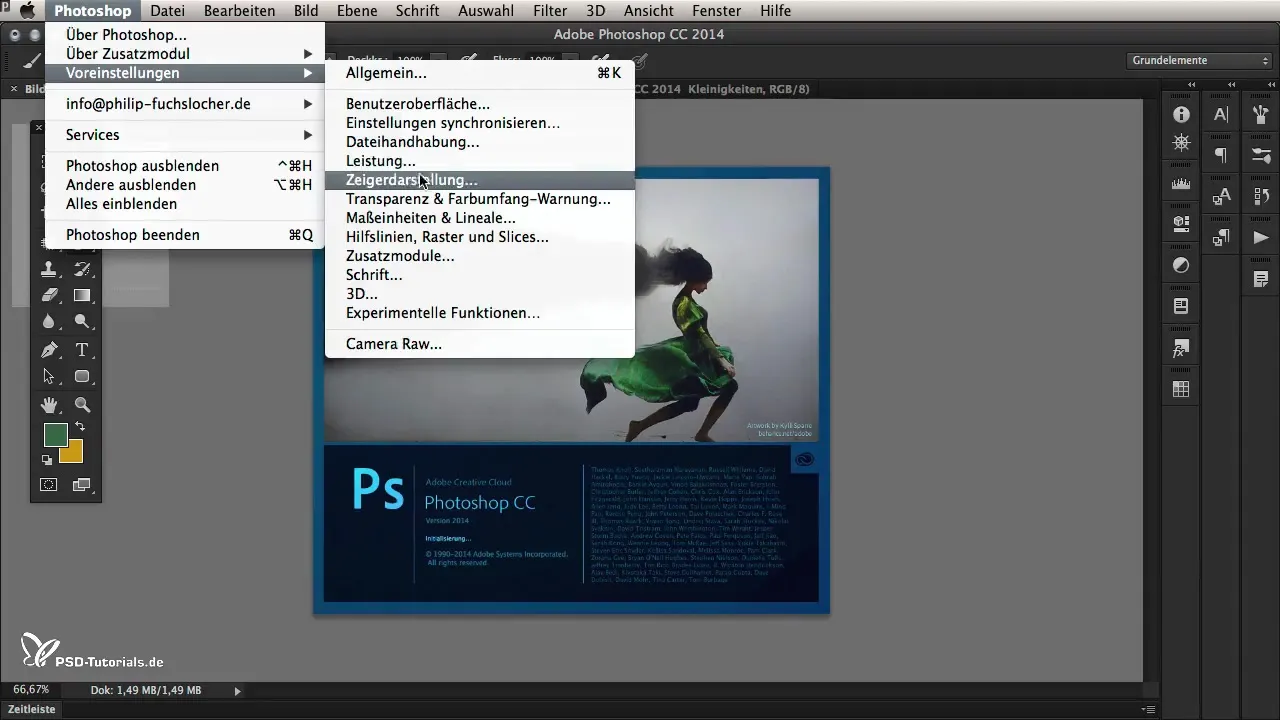Click Photoshop beenden menu entry
This screenshot has width=1280, height=720.
click(185, 235)
